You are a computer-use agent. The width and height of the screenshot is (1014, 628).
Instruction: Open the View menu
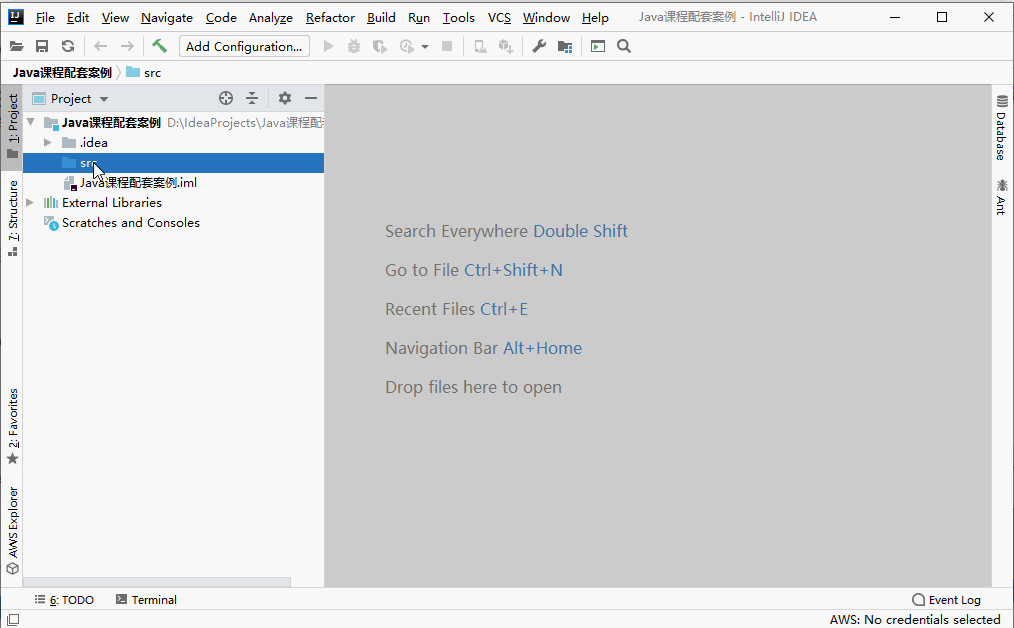coord(115,17)
